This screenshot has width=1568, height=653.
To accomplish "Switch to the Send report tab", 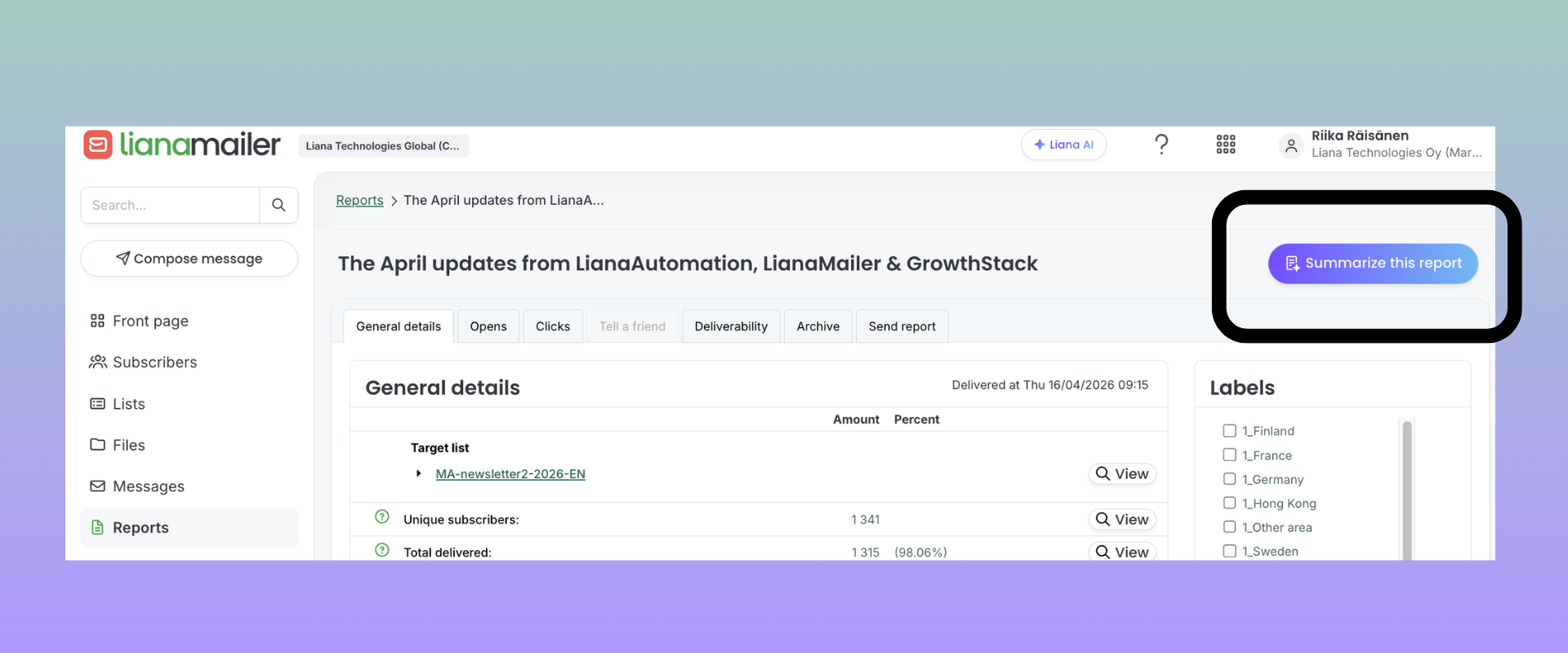I will pos(902,326).
